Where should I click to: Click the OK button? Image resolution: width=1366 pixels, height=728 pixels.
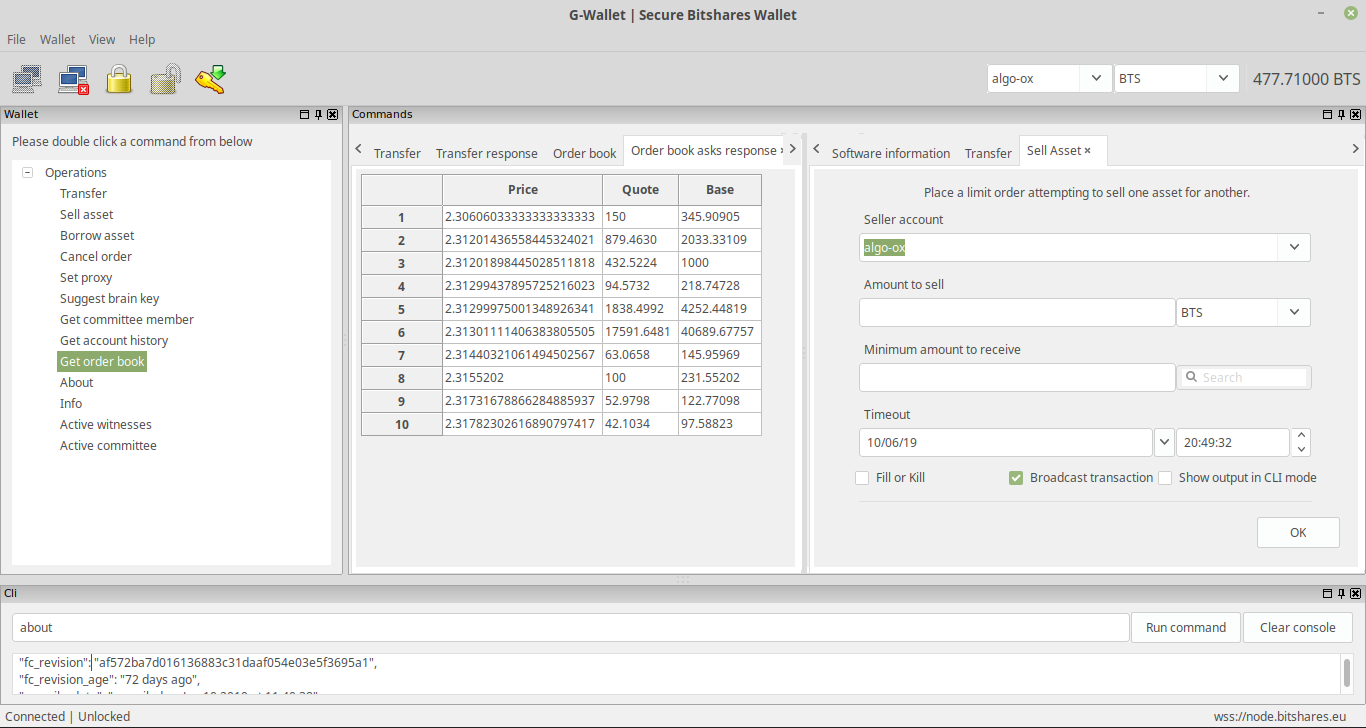[1298, 532]
